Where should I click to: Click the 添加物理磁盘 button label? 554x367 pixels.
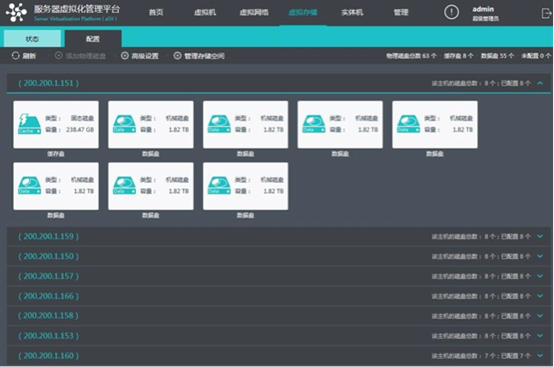pyautogui.click(x=86, y=56)
